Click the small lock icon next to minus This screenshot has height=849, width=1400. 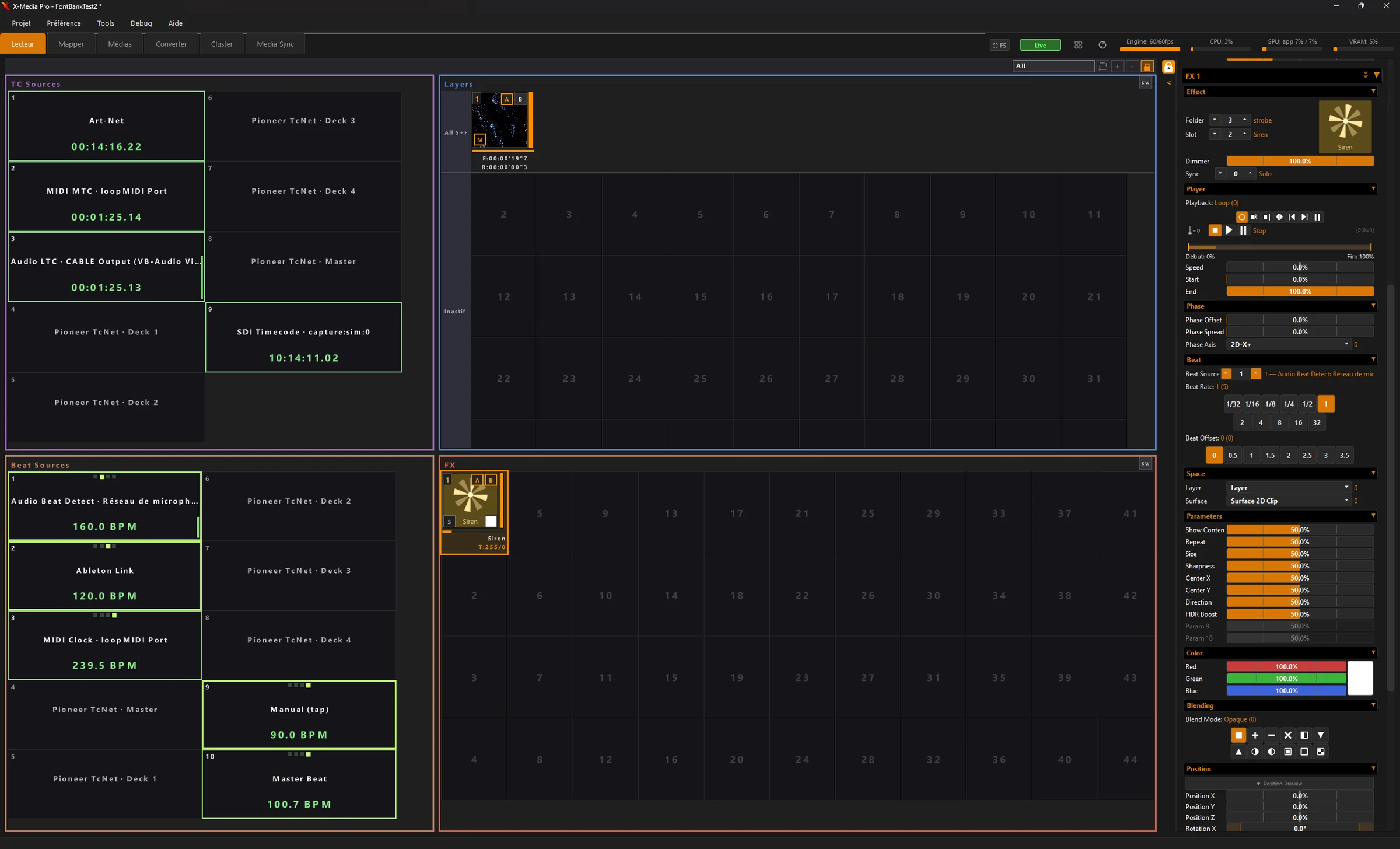[x=1146, y=67]
